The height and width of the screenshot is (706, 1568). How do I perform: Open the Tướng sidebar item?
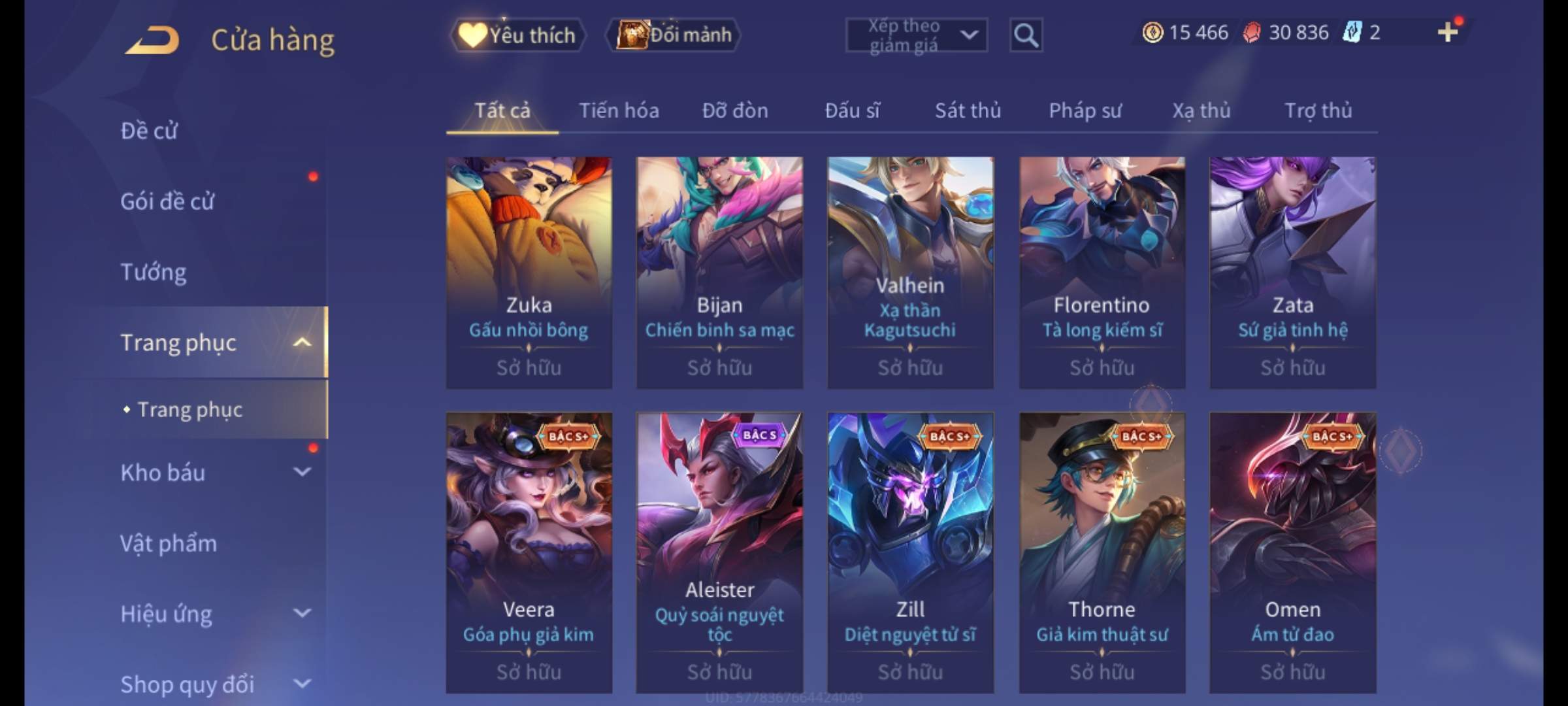pos(154,272)
